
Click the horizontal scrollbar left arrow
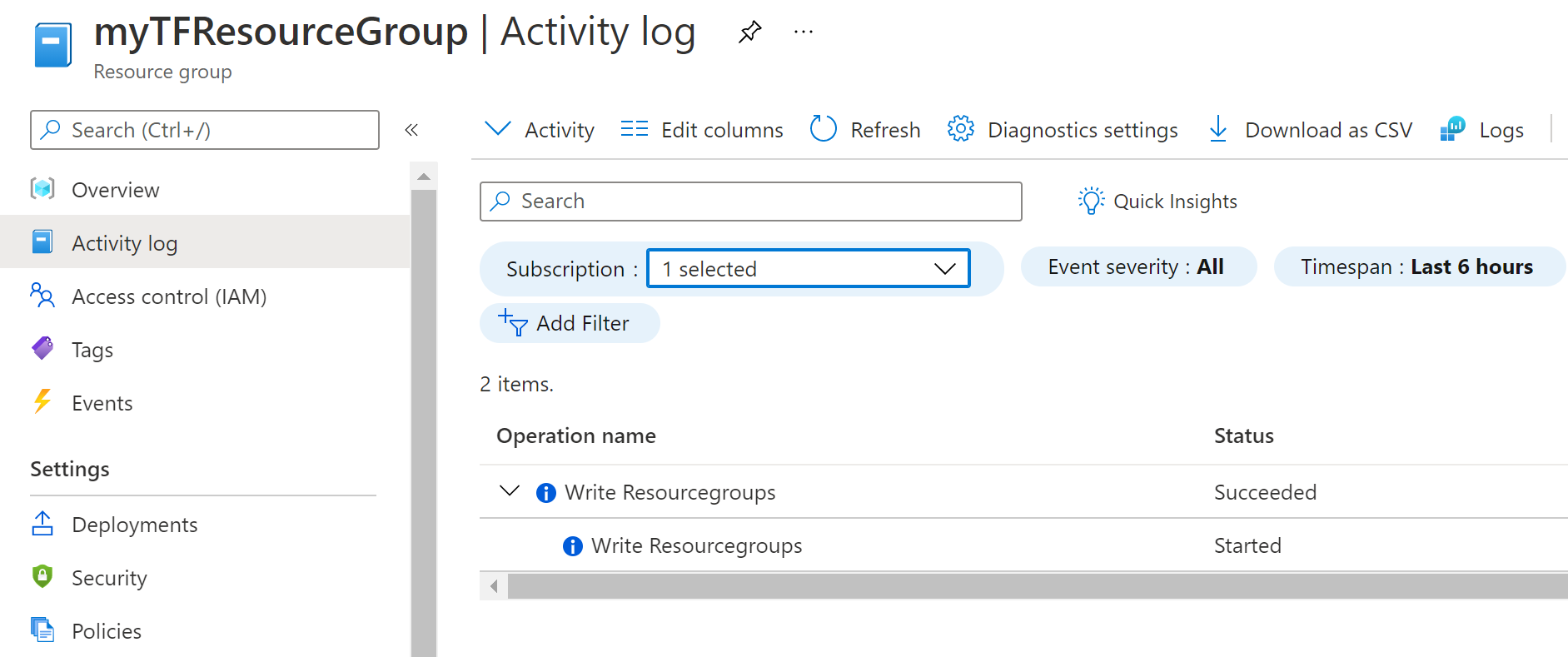[494, 586]
